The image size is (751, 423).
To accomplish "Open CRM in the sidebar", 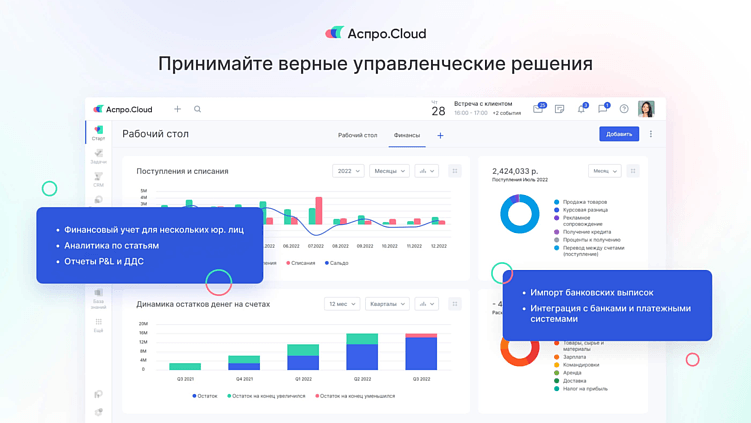I will coord(99,180).
